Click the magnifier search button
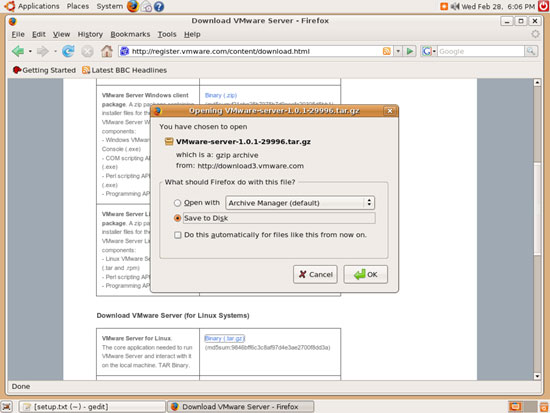 tap(531, 51)
